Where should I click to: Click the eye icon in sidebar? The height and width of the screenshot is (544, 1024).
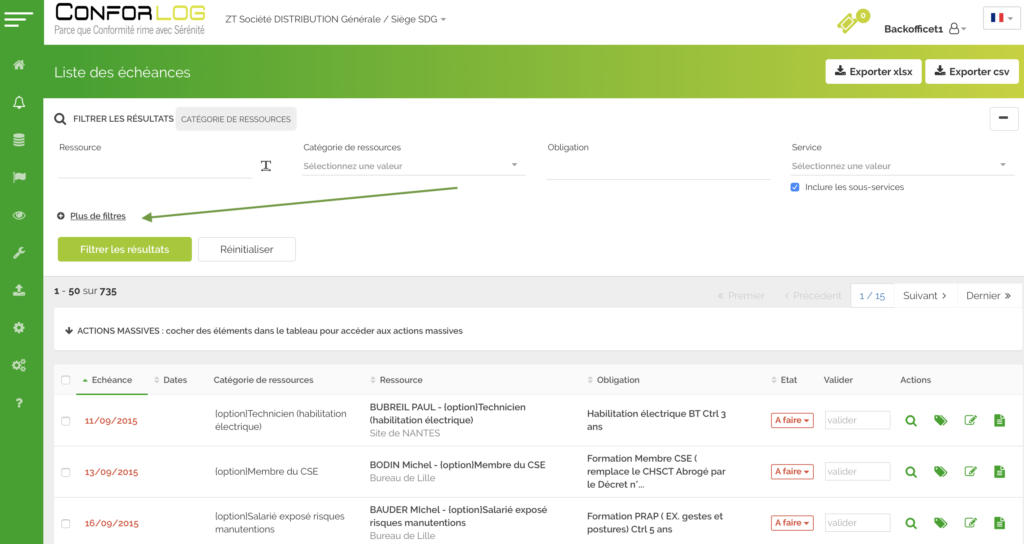[19, 215]
